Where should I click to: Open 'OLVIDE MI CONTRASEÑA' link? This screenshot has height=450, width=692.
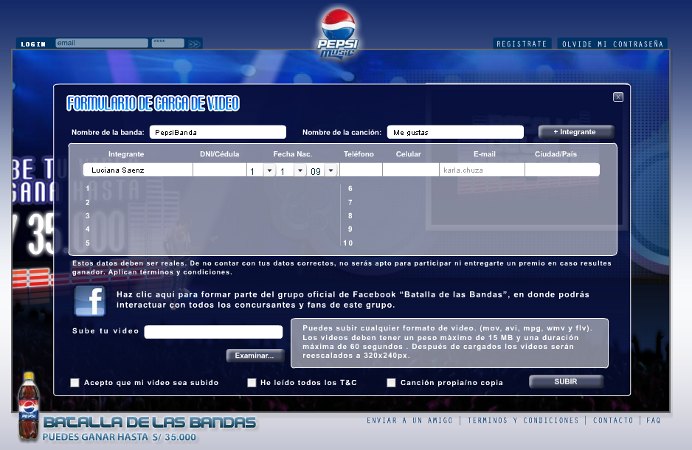(613, 44)
